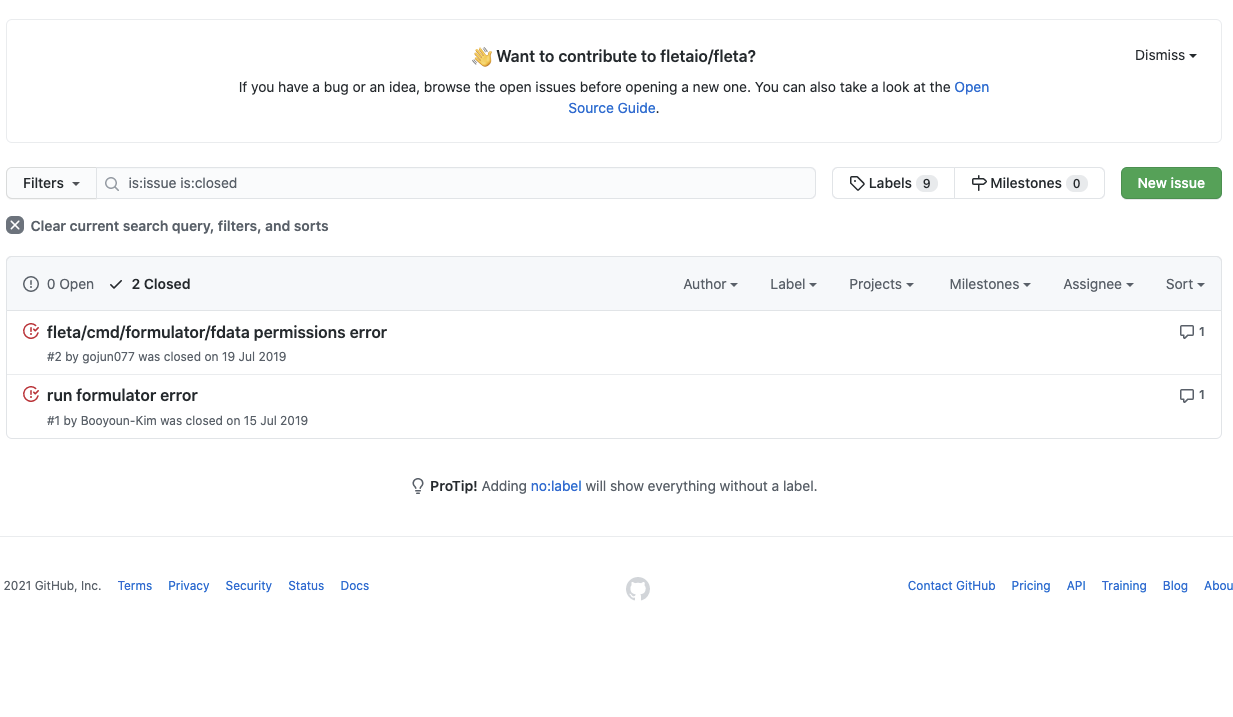Click the search magnifier icon

(x=112, y=183)
